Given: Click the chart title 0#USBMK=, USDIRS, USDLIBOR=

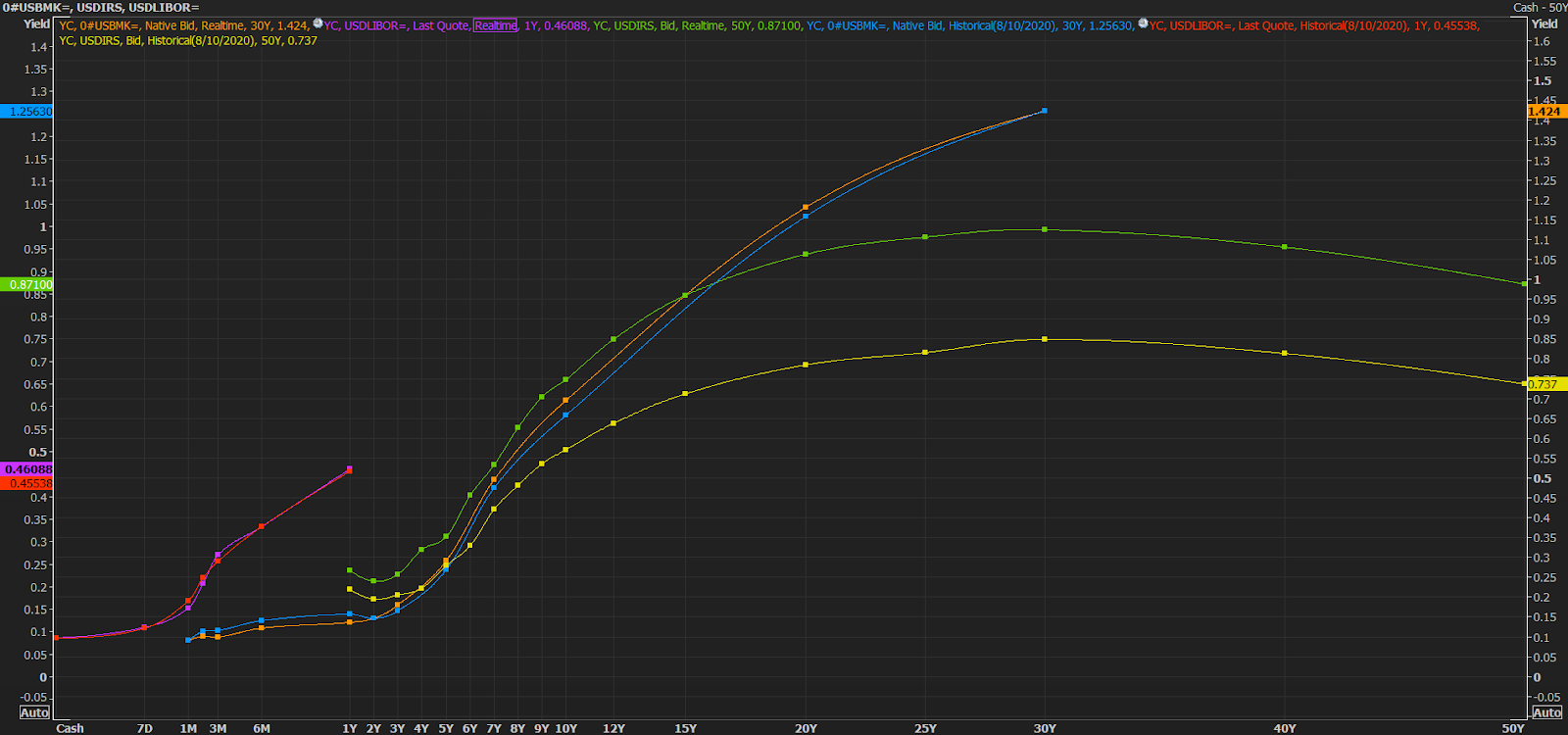Looking at the screenshot, I should (101, 8).
